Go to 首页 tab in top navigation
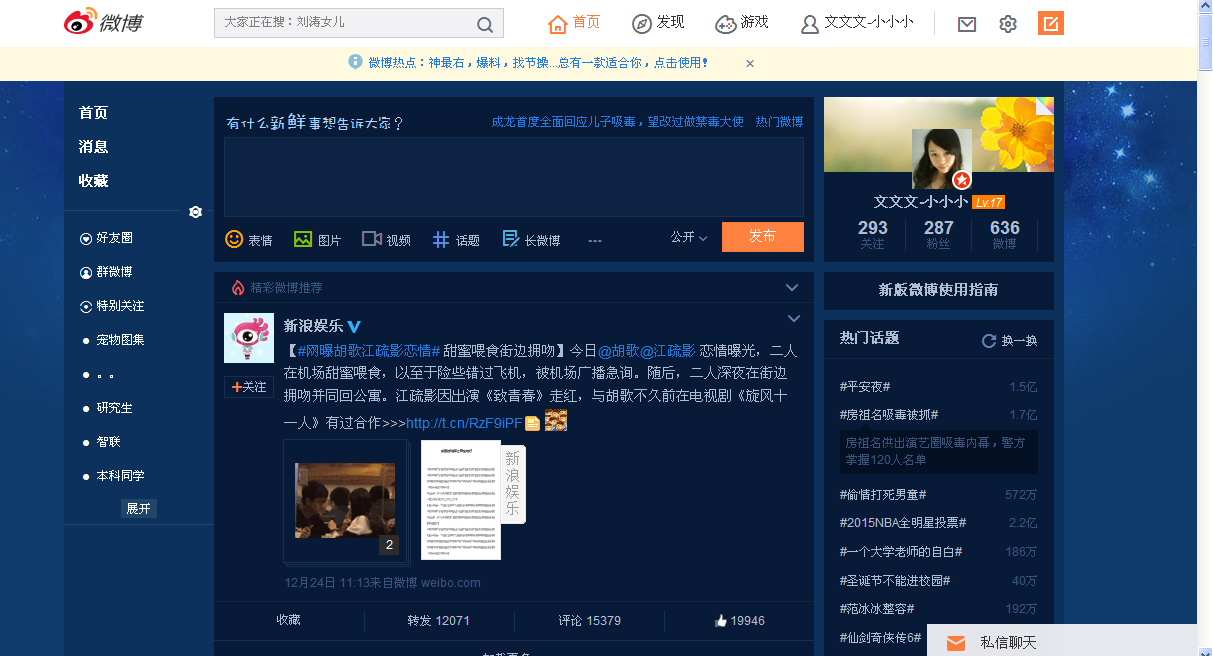Image resolution: width=1213 pixels, height=656 pixels. pyautogui.click(x=575, y=23)
